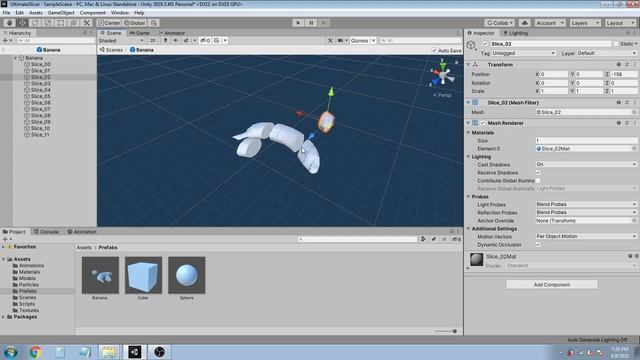Image resolution: width=640 pixels, height=360 pixels.
Task: Toggle scene audio icon
Action: click(x=176, y=40)
